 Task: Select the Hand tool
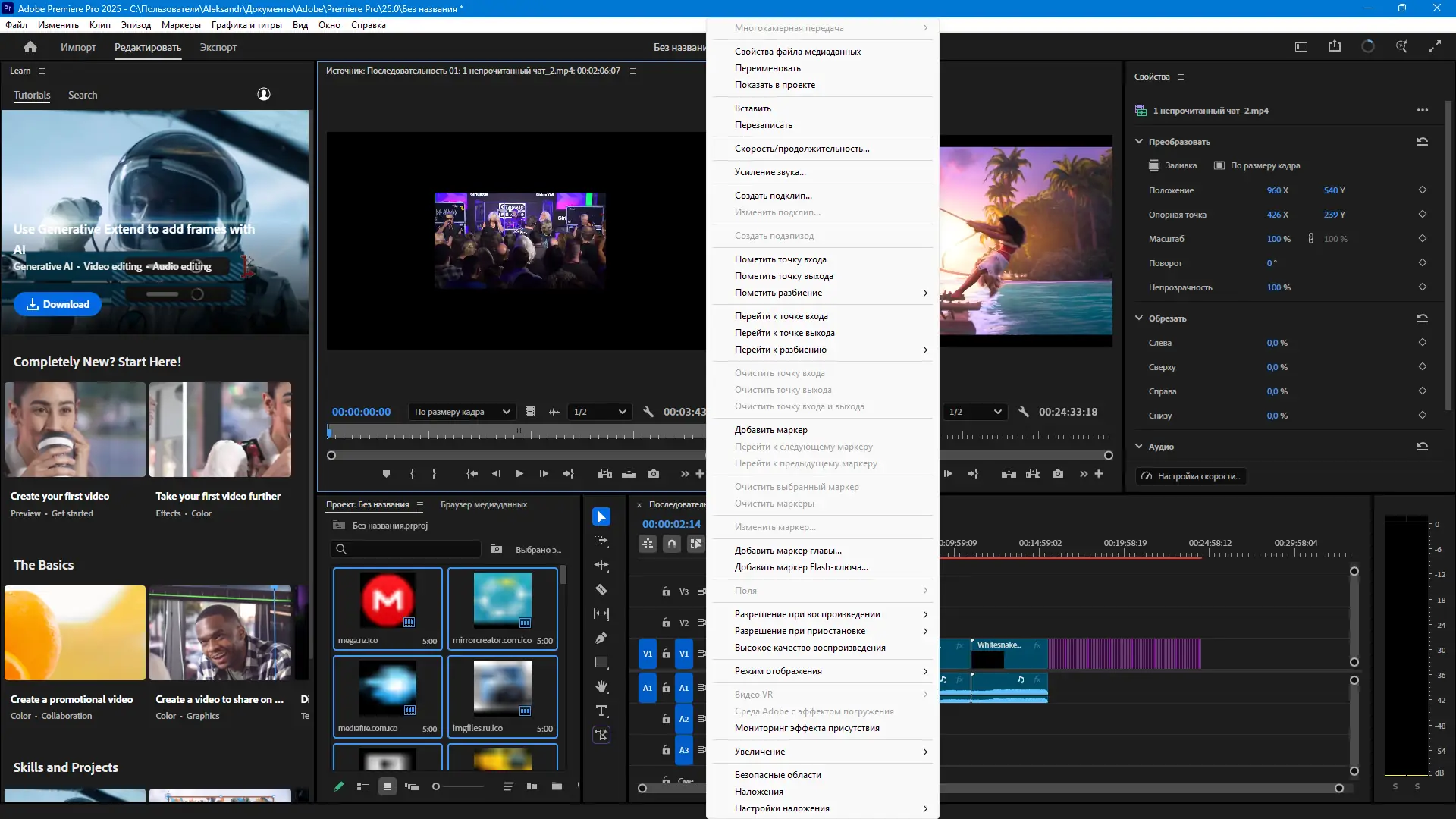(x=601, y=686)
